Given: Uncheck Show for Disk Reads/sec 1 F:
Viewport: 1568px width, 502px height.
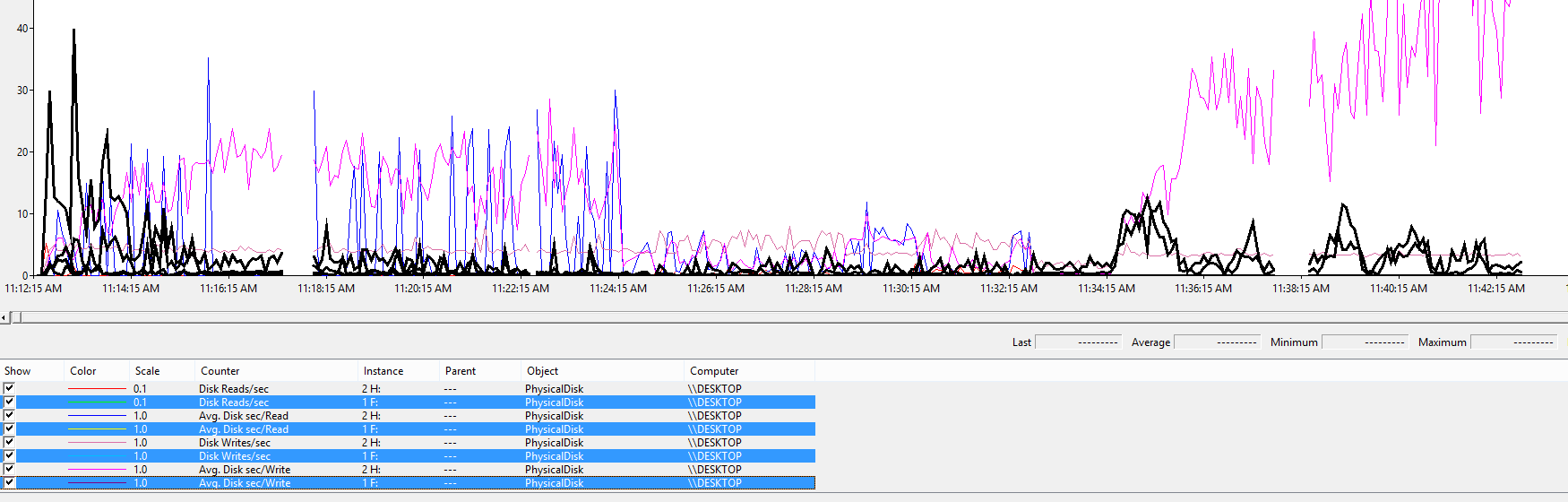Looking at the screenshot, I should coord(9,402).
